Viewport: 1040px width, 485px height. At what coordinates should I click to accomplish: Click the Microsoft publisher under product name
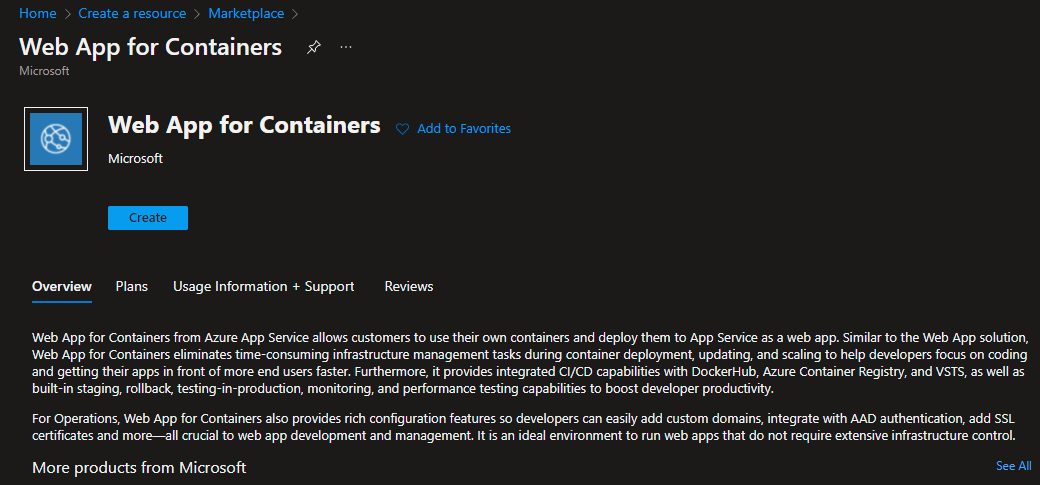point(135,158)
